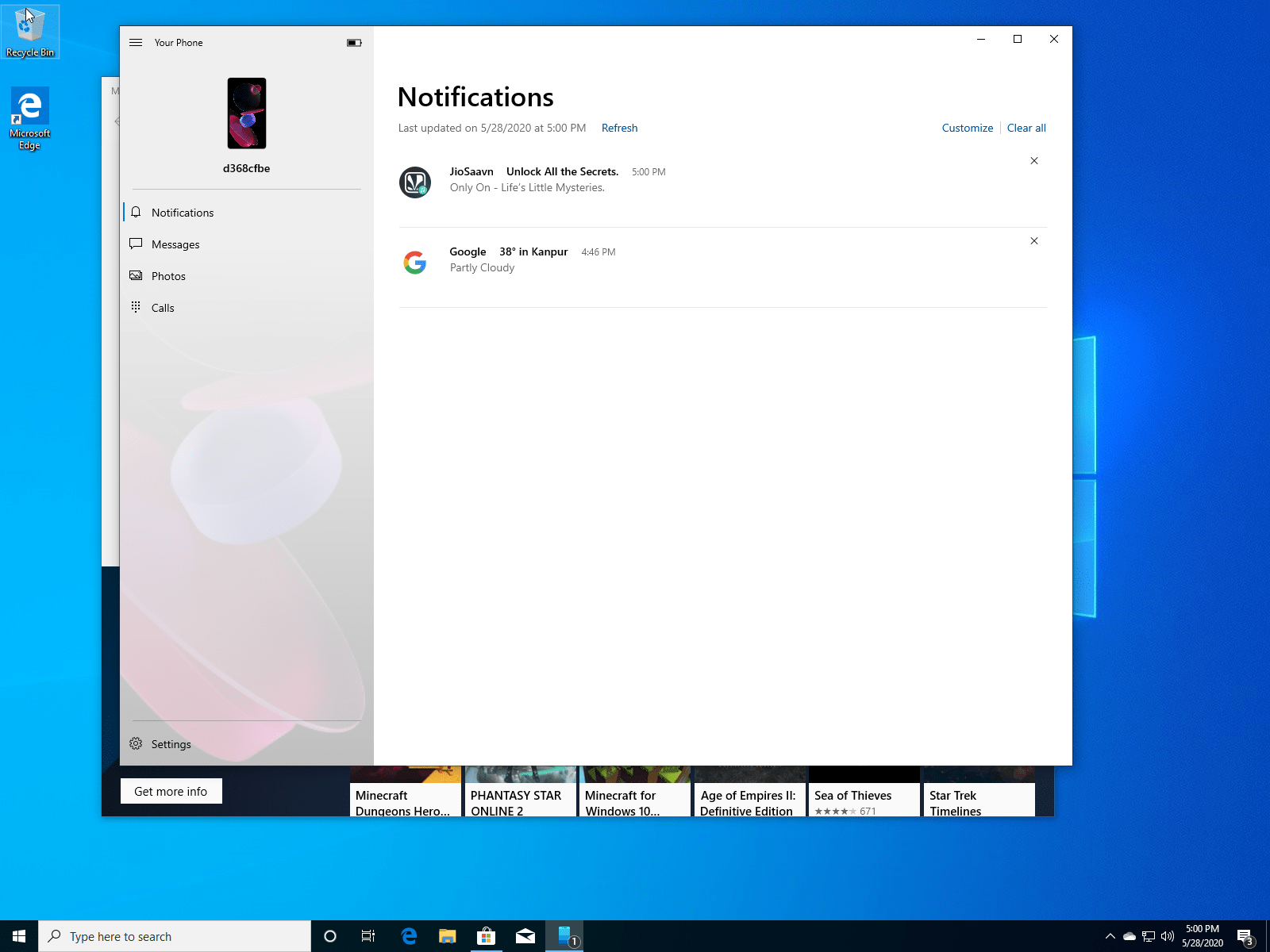The width and height of the screenshot is (1270, 952).
Task: Open Microsoft Store from the taskbar
Action: [486, 936]
